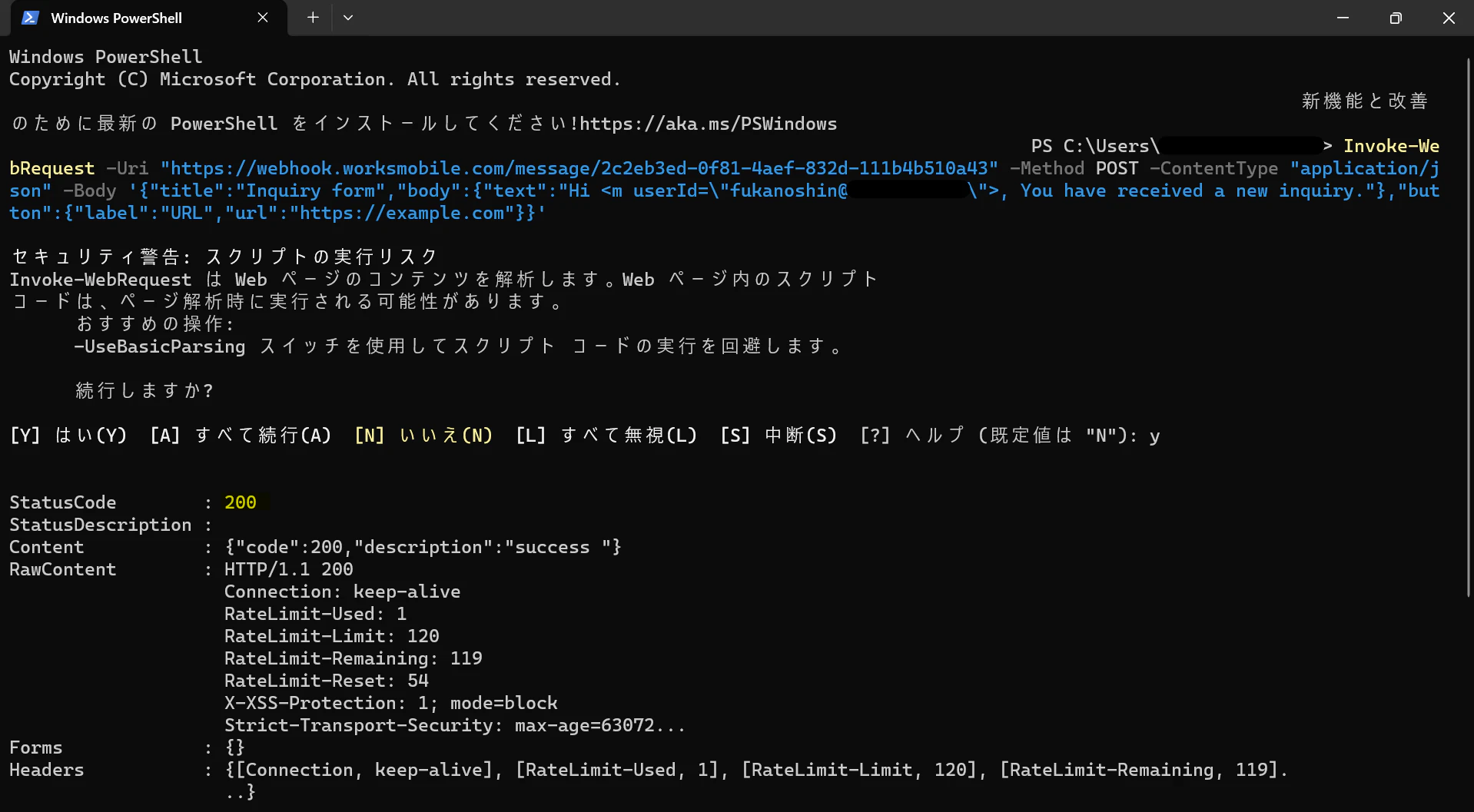Click the Connection: keep-alive line
The image size is (1474, 812).
point(343,592)
